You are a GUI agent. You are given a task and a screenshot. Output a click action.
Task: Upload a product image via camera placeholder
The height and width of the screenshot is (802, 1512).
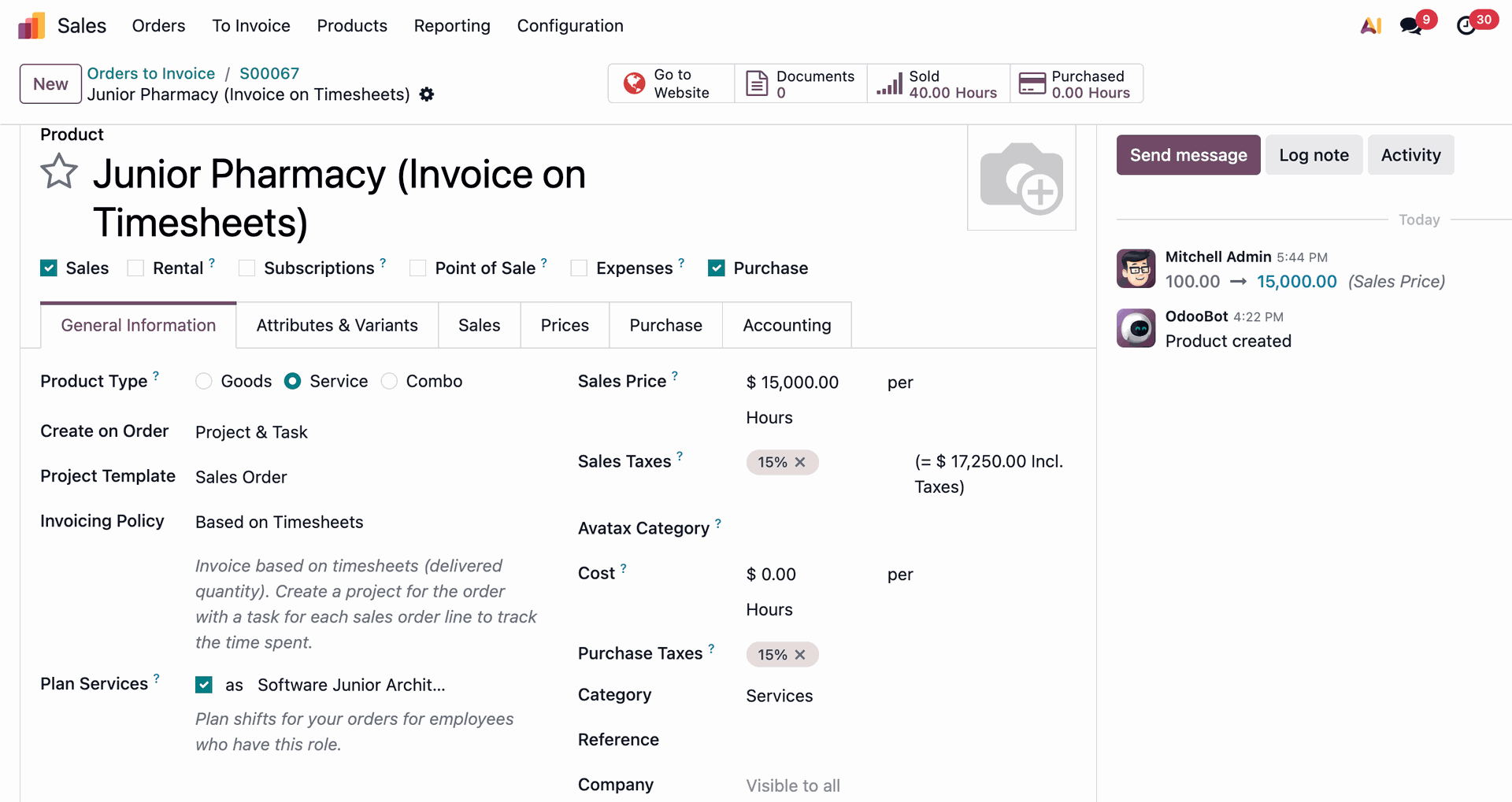(x=1021, y=179)
